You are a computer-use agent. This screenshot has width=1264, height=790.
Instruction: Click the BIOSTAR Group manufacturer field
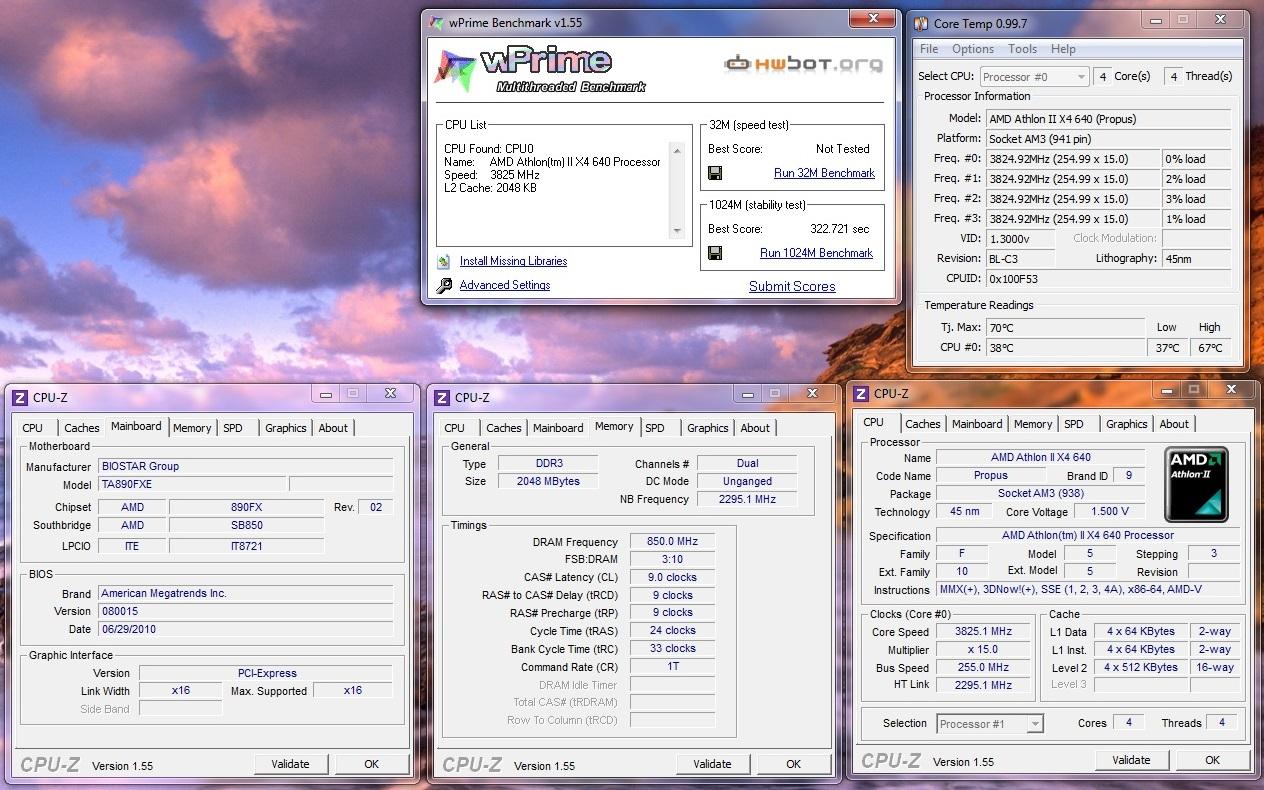[245, 466]
